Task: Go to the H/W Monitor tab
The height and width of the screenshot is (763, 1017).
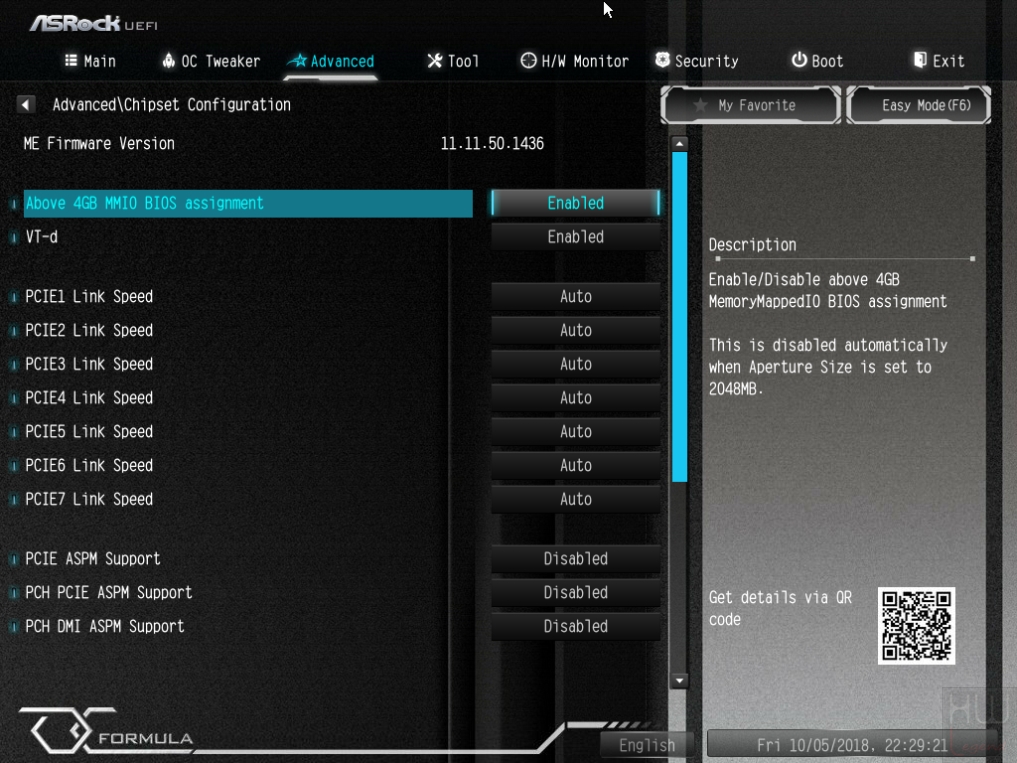Action: coord(575,61)
